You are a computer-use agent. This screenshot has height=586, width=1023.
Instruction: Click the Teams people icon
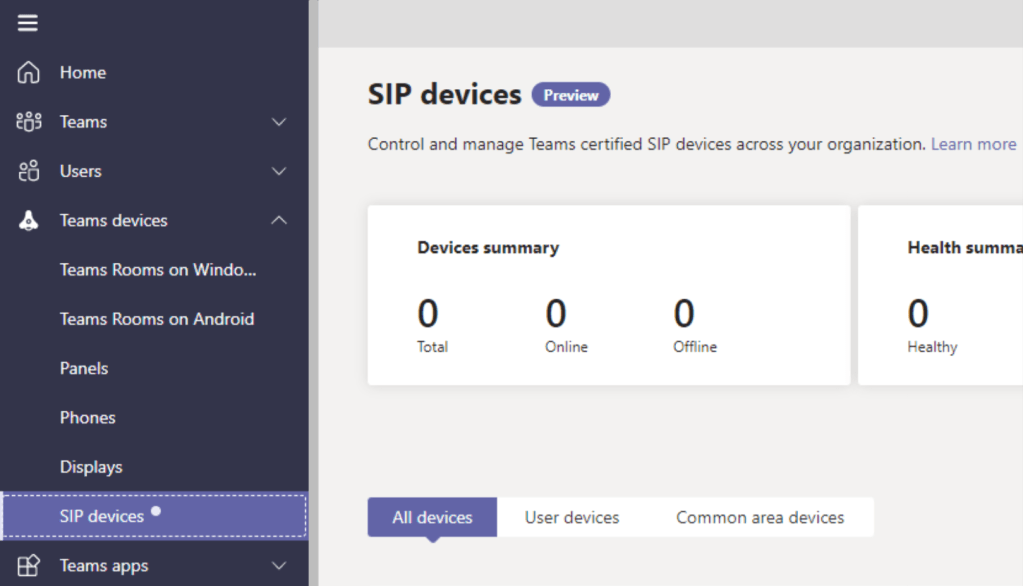pos(29,122)
